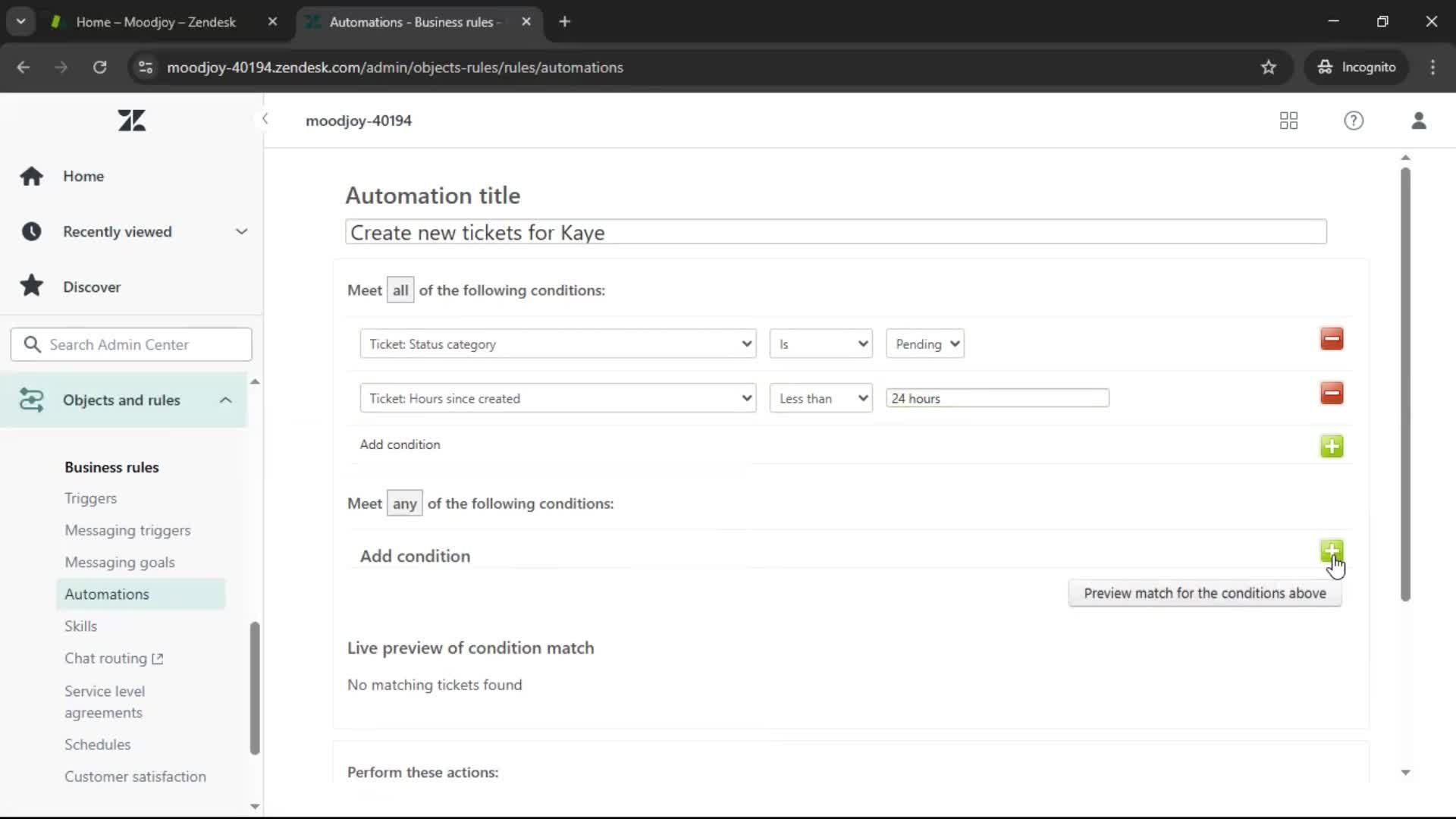Select Automations in Business rules
Screen dimensions: 1456x819
[140, 594]
